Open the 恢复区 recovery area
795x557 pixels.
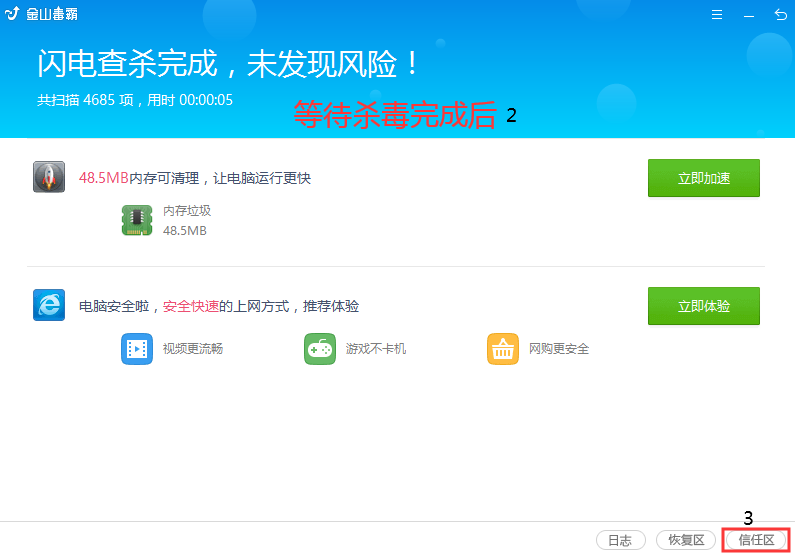[686, 540]
